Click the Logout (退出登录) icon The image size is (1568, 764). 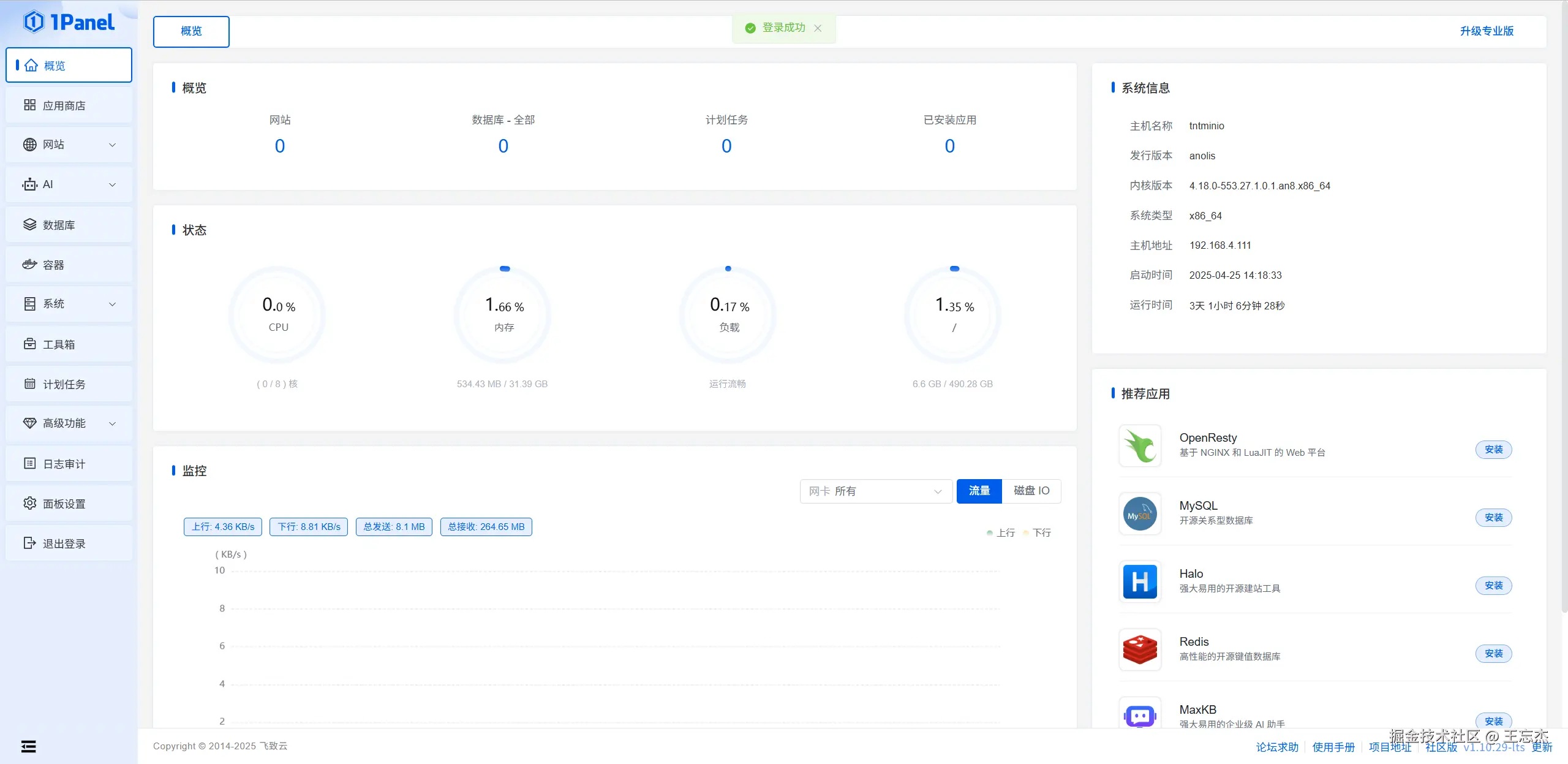(x=29, y=543)
